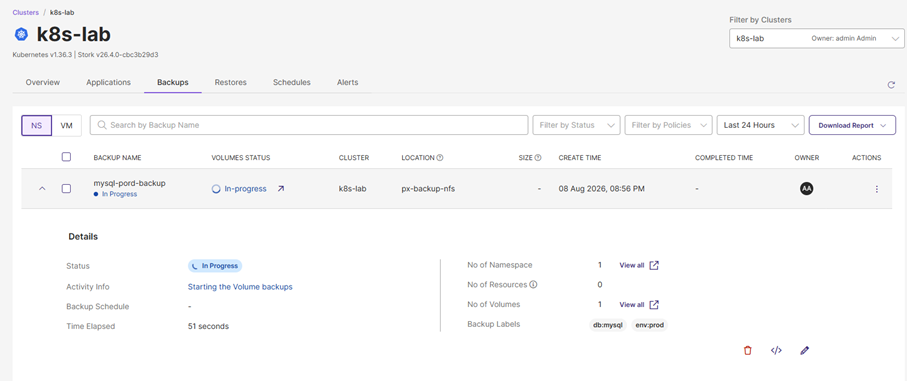Click the In Progress status badge
907x381 pixels.
point(215,265)
